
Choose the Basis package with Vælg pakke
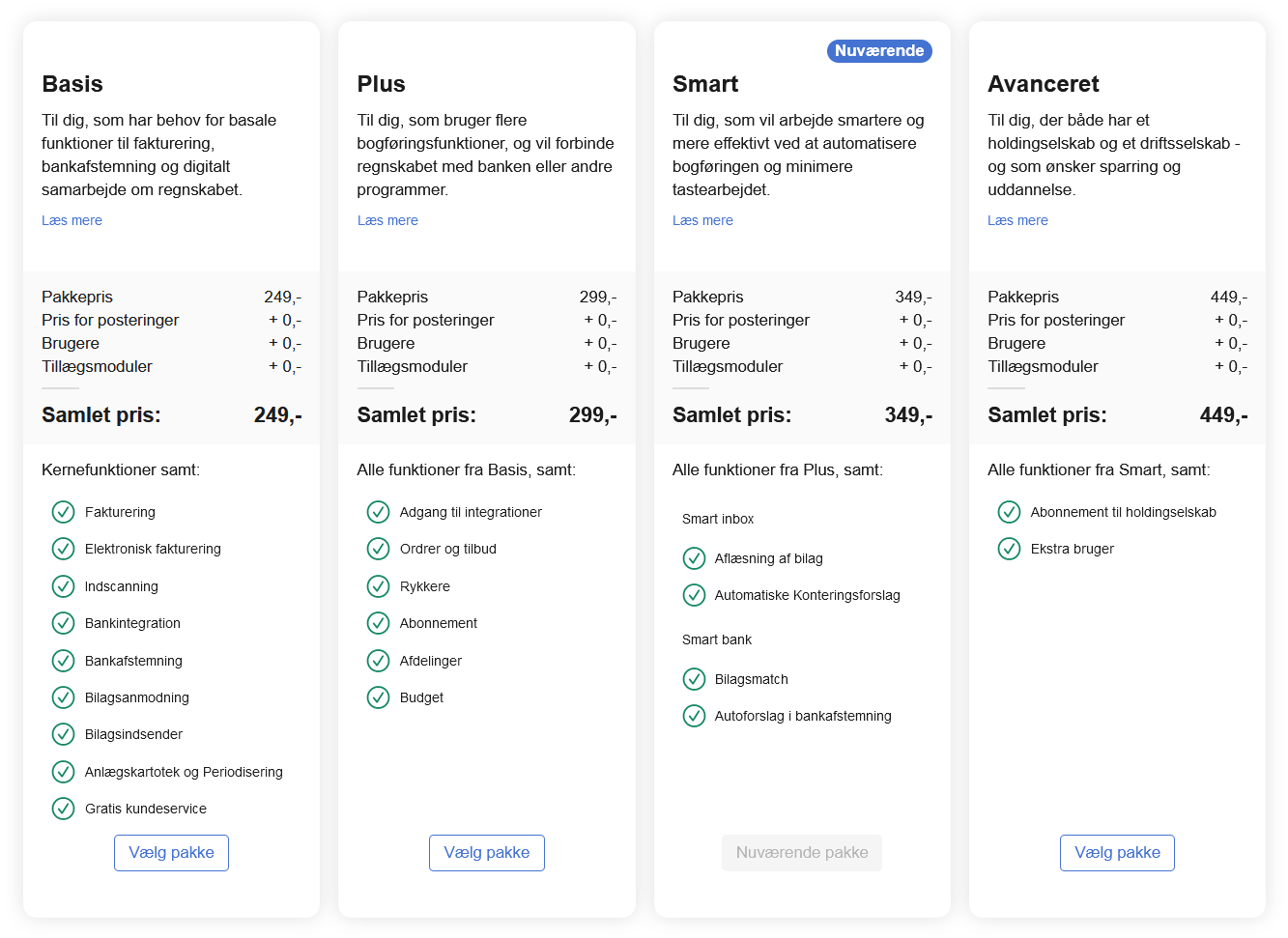click(x=171, y=853)
